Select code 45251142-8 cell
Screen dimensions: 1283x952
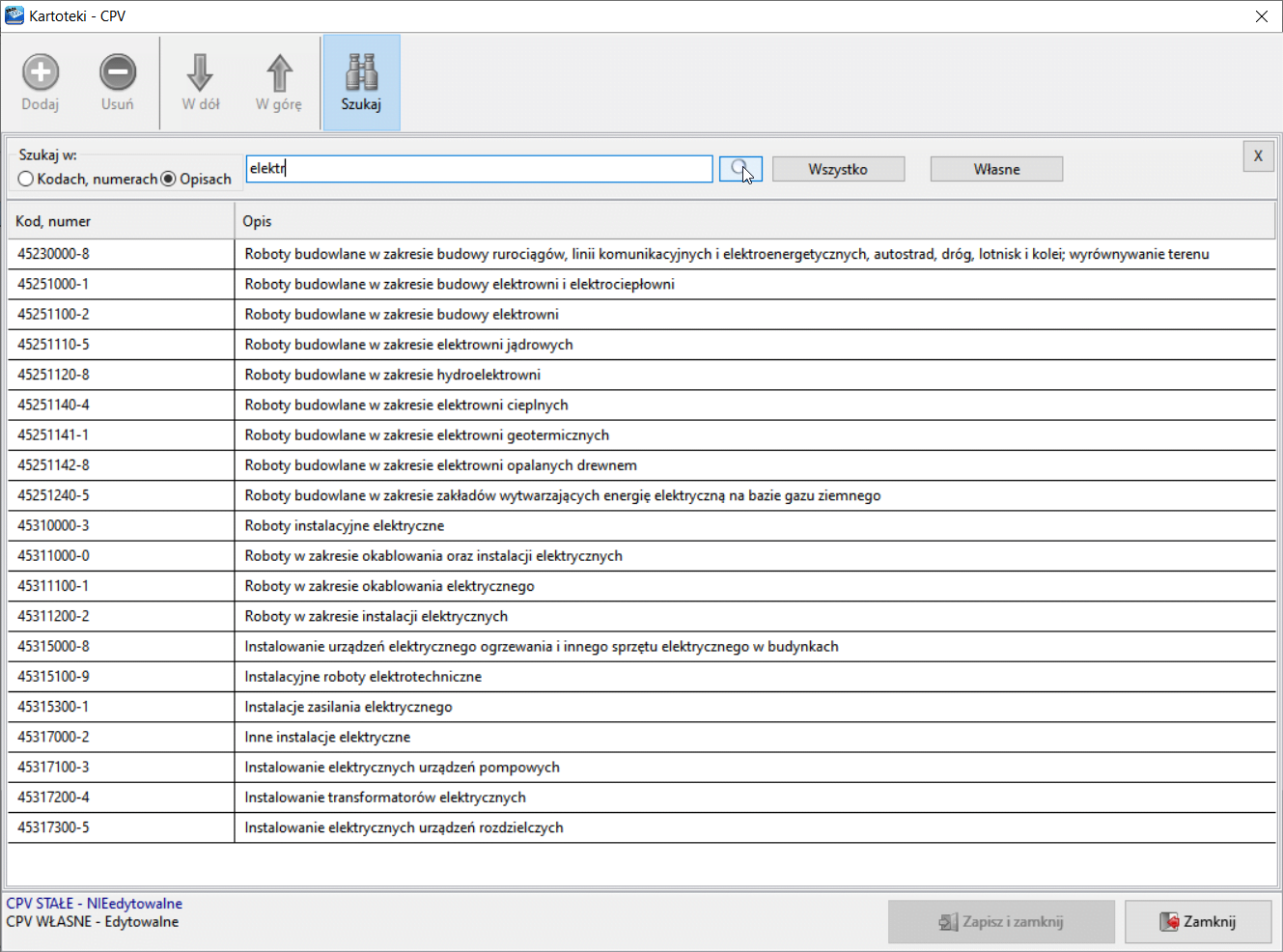click(x=121, y=465)
